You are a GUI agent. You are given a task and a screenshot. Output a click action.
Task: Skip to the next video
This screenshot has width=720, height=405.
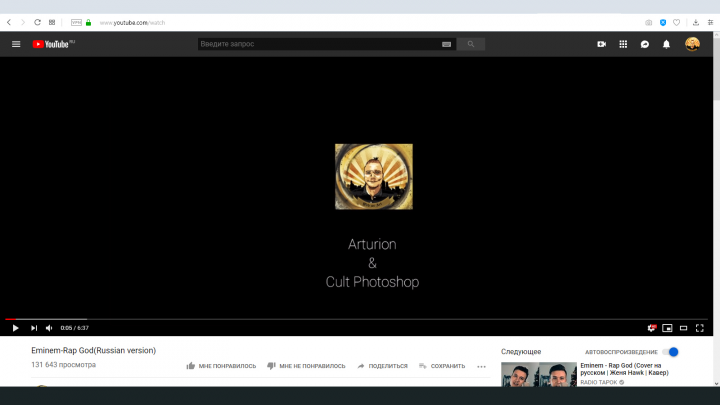tap(34, 328)
